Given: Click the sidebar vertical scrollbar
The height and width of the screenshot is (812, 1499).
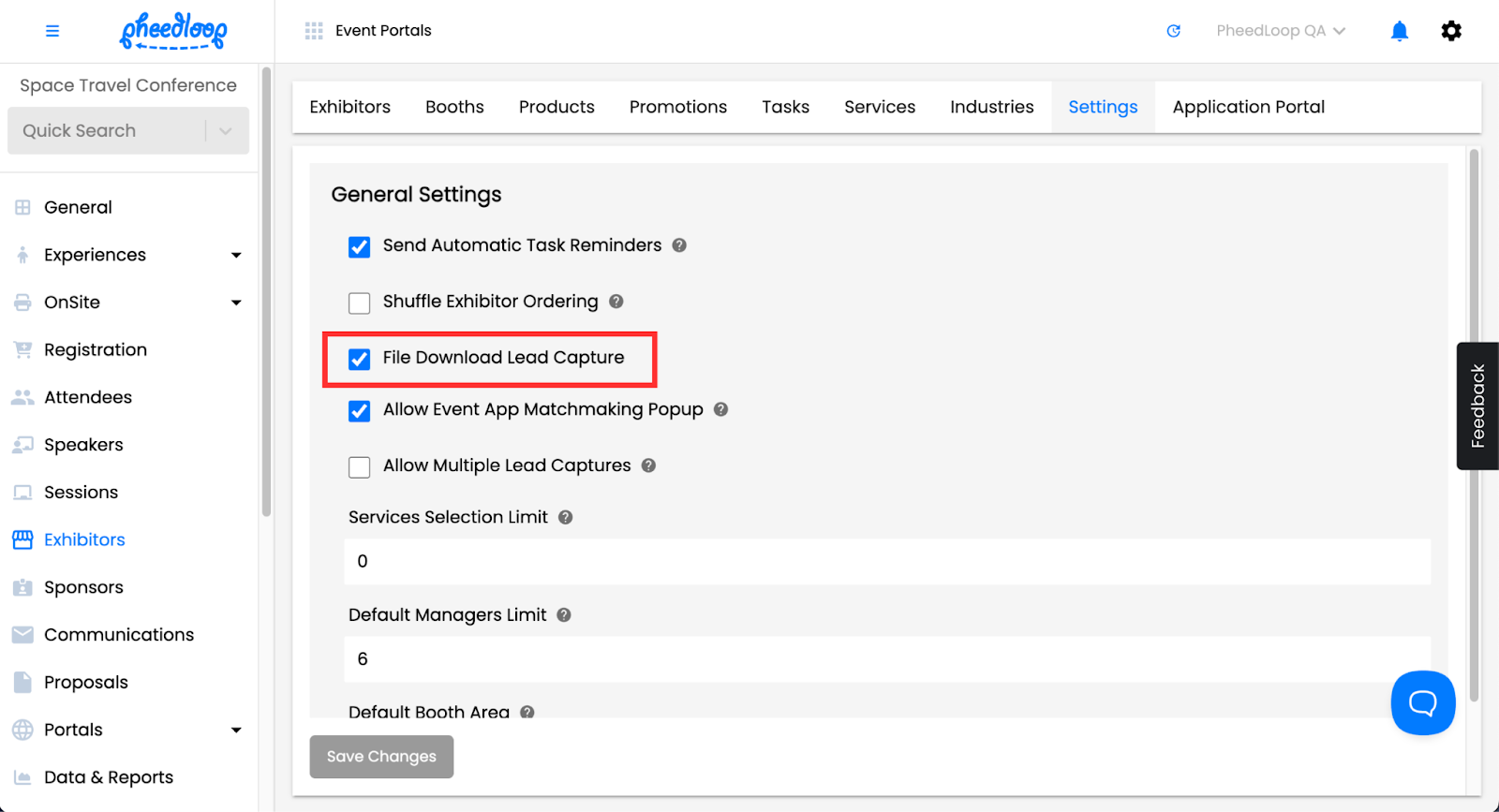Looking at the screenshot, I should coord(266,292).
